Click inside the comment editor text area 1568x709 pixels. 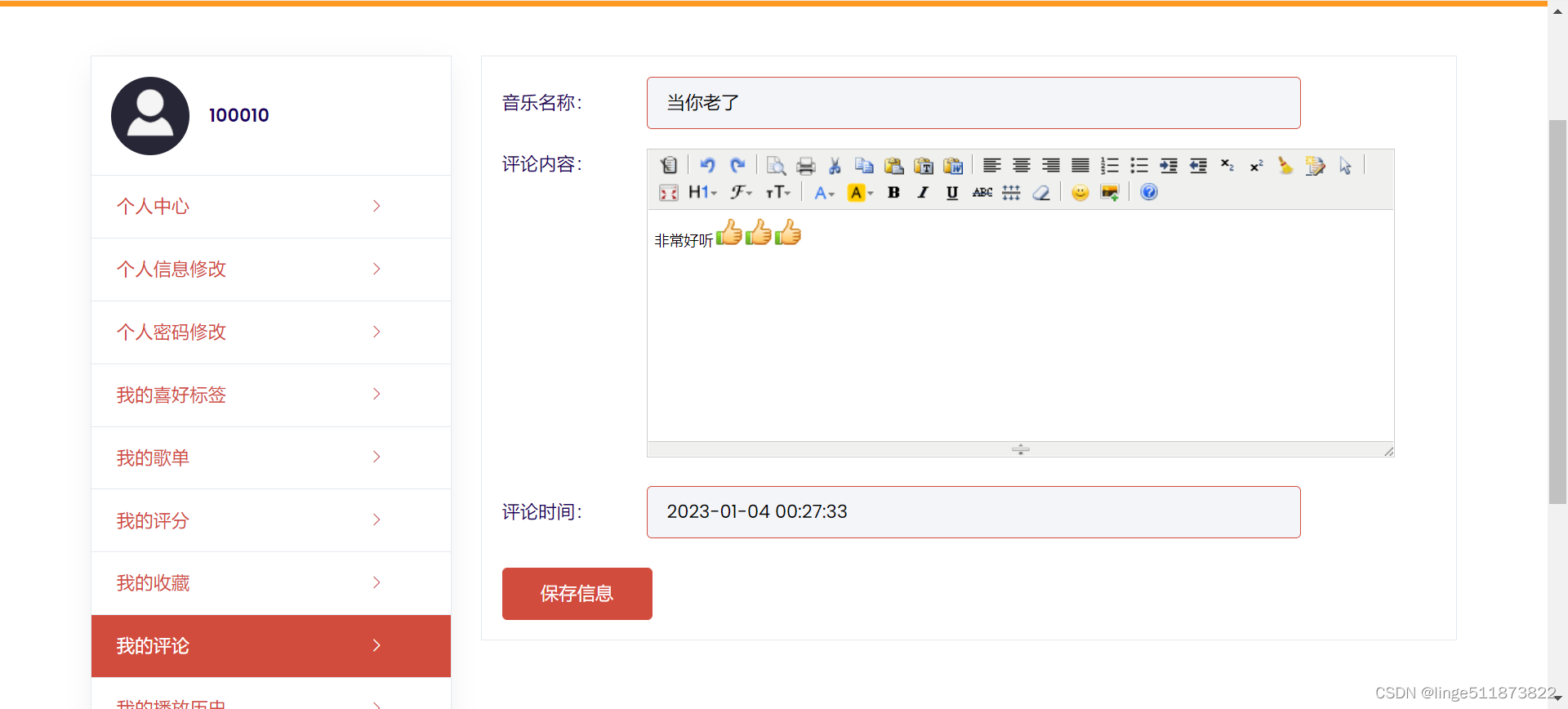(1021, 326)
